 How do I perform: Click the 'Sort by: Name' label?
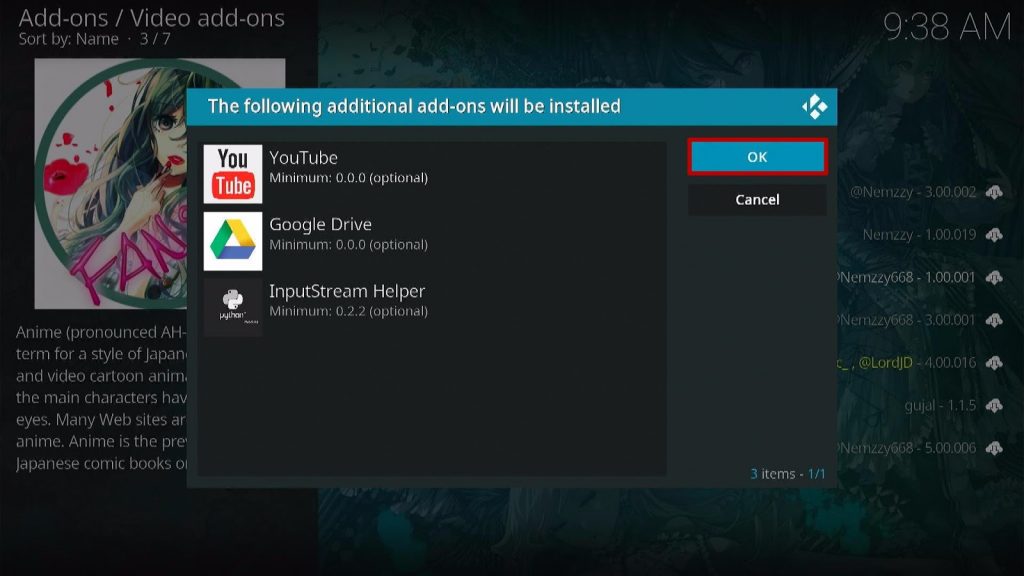click(69, 39)
